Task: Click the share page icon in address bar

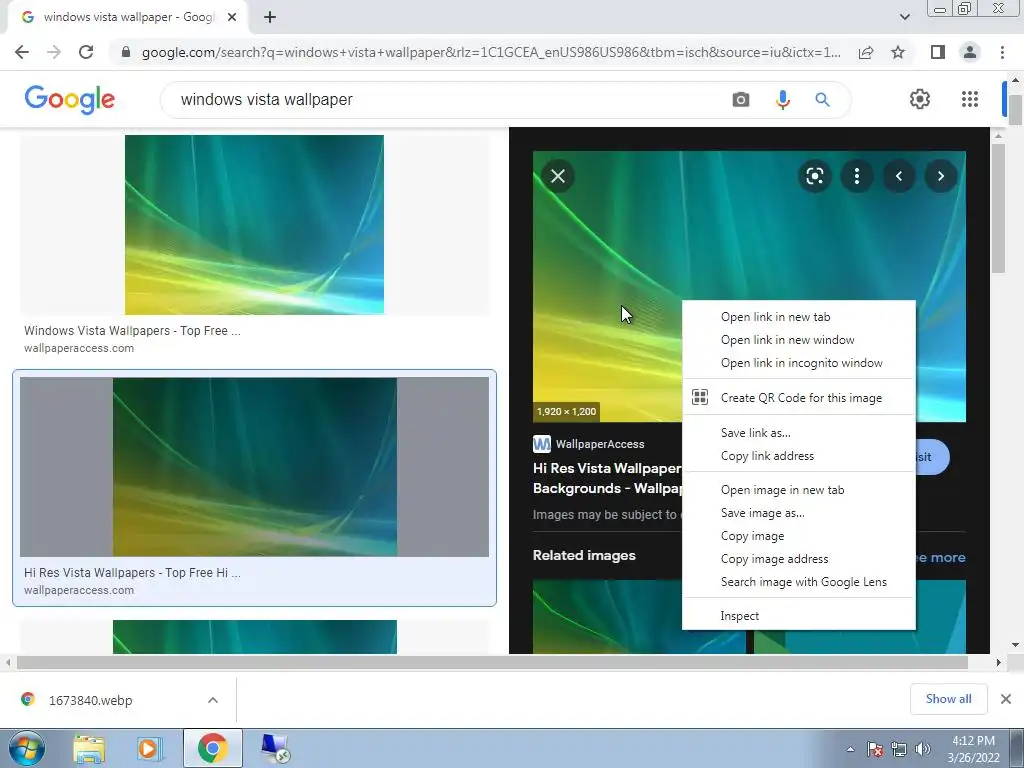Action: click(866, 52)
